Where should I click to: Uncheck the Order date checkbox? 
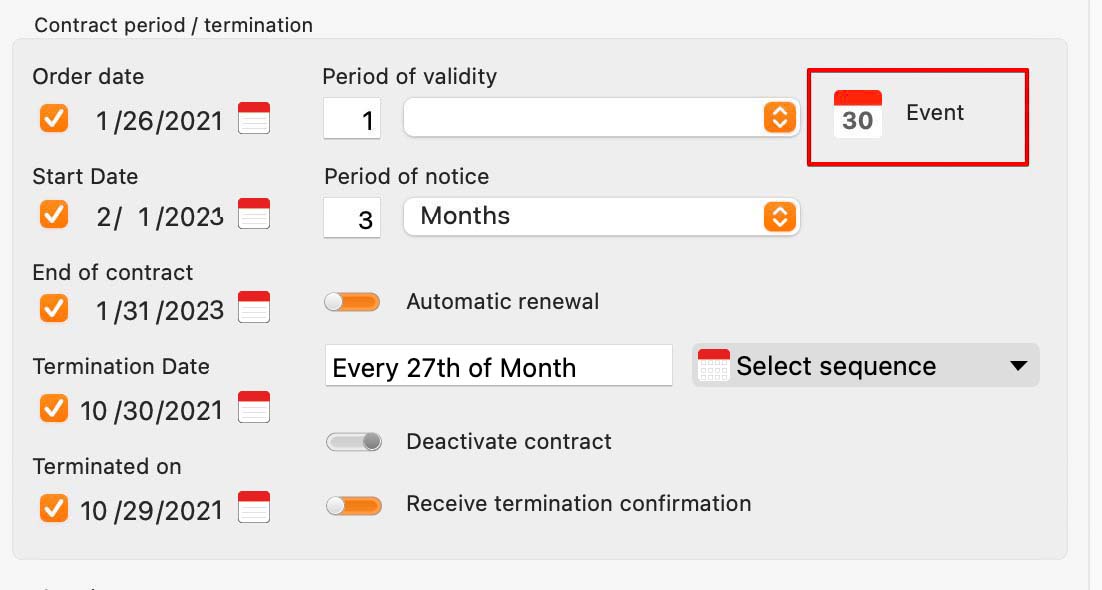54,119
